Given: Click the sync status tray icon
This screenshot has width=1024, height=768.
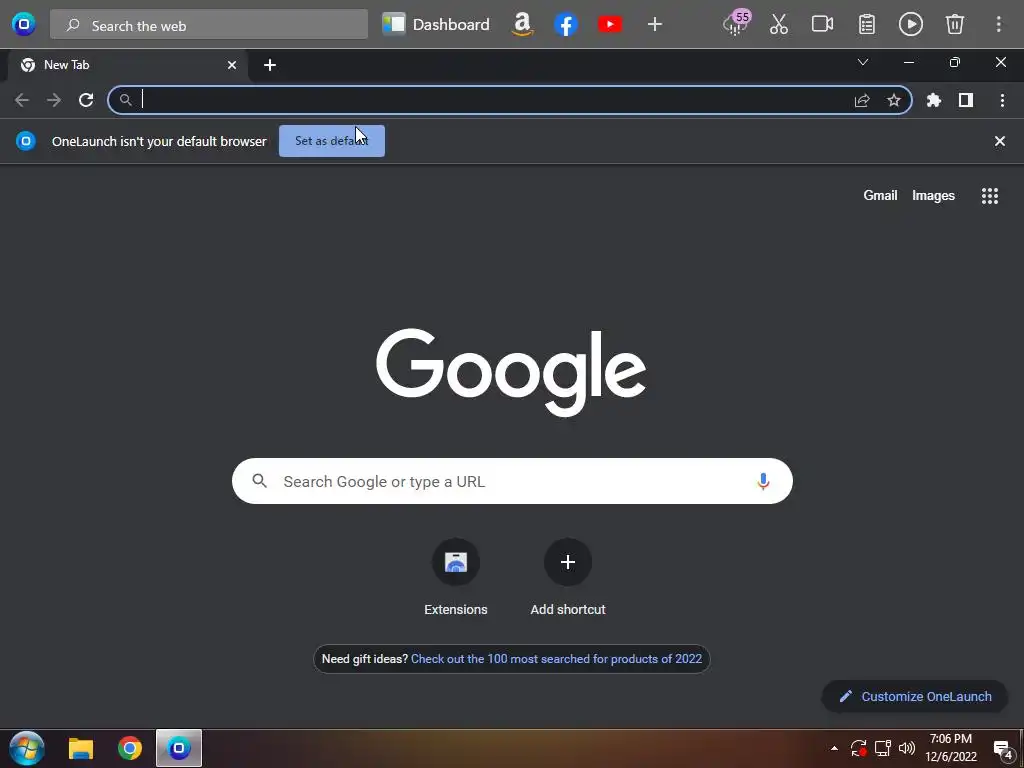Looking at the screenshot, I should [858, 748].
